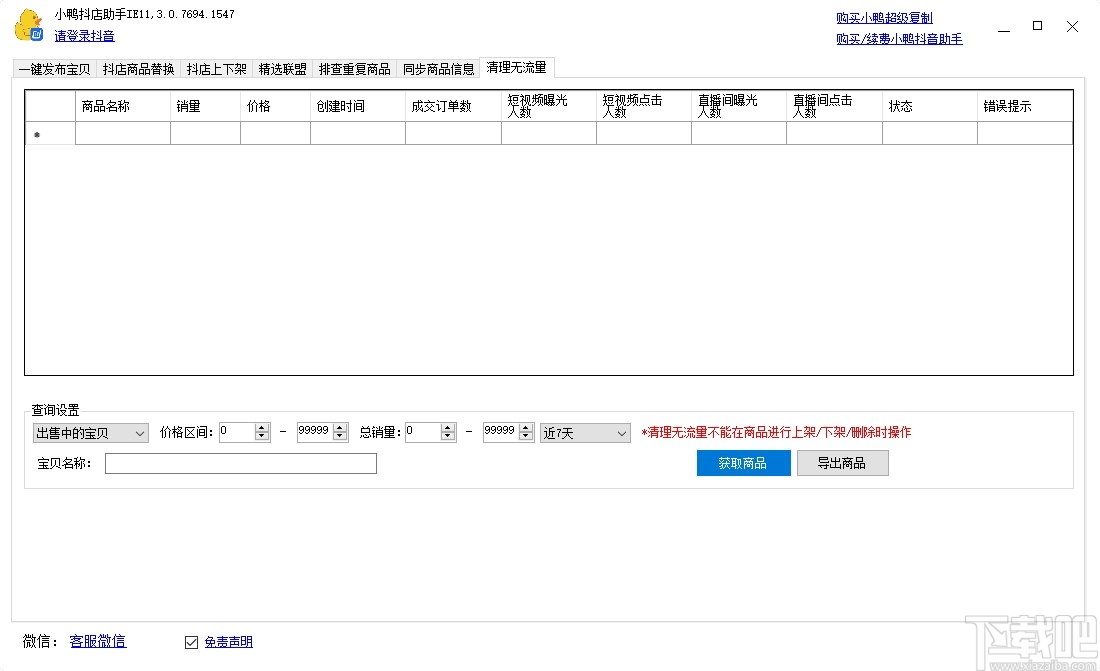Click the 导出商品 button
This screenshot has width=1100, height=671.
tap(843, 463)
